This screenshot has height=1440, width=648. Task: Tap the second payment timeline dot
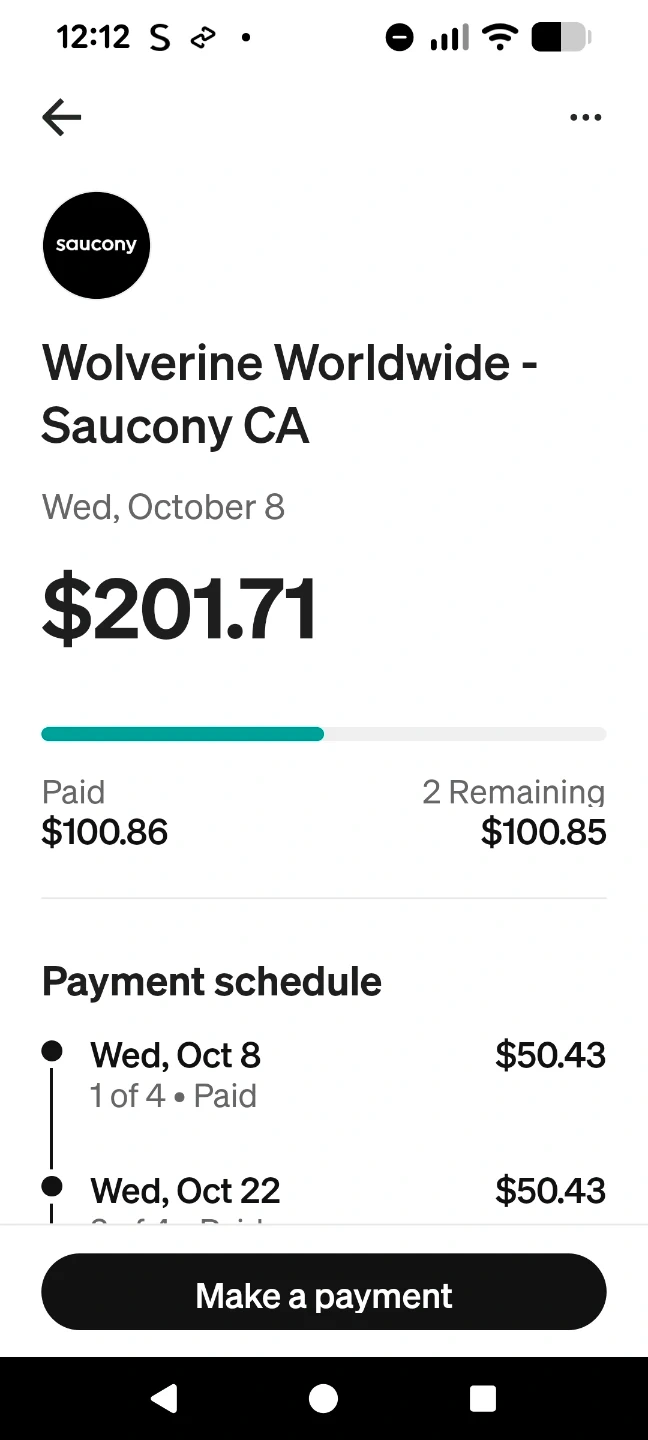click(52, 1187)
